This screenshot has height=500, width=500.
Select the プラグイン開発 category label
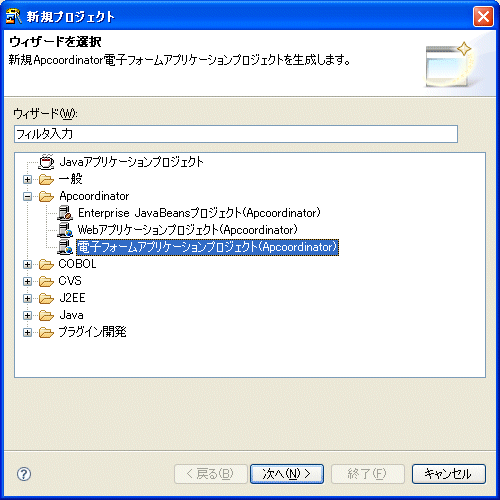[92, 332]
